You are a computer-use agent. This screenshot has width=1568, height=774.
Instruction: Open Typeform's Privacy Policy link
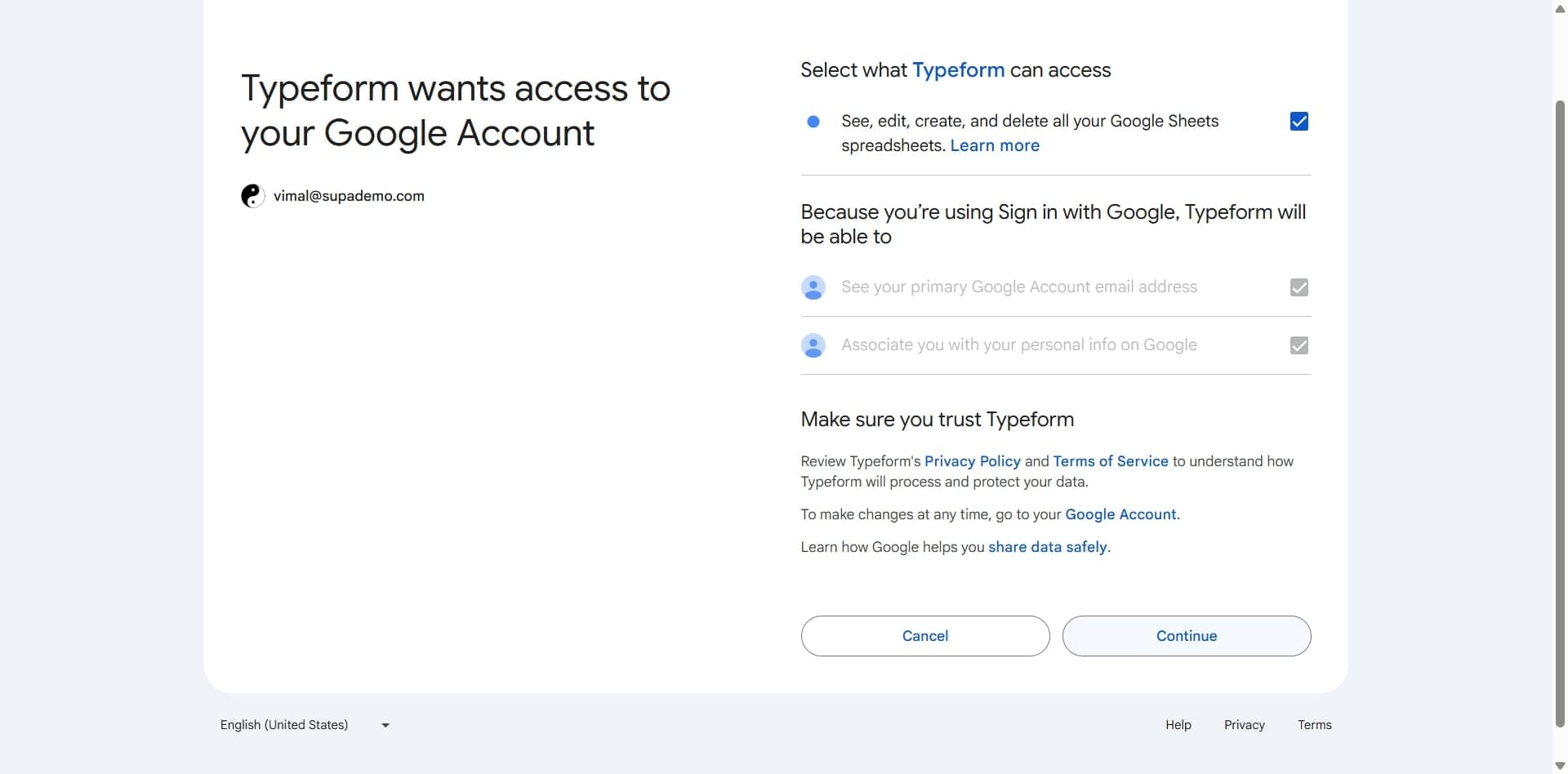tap(971, 460)
